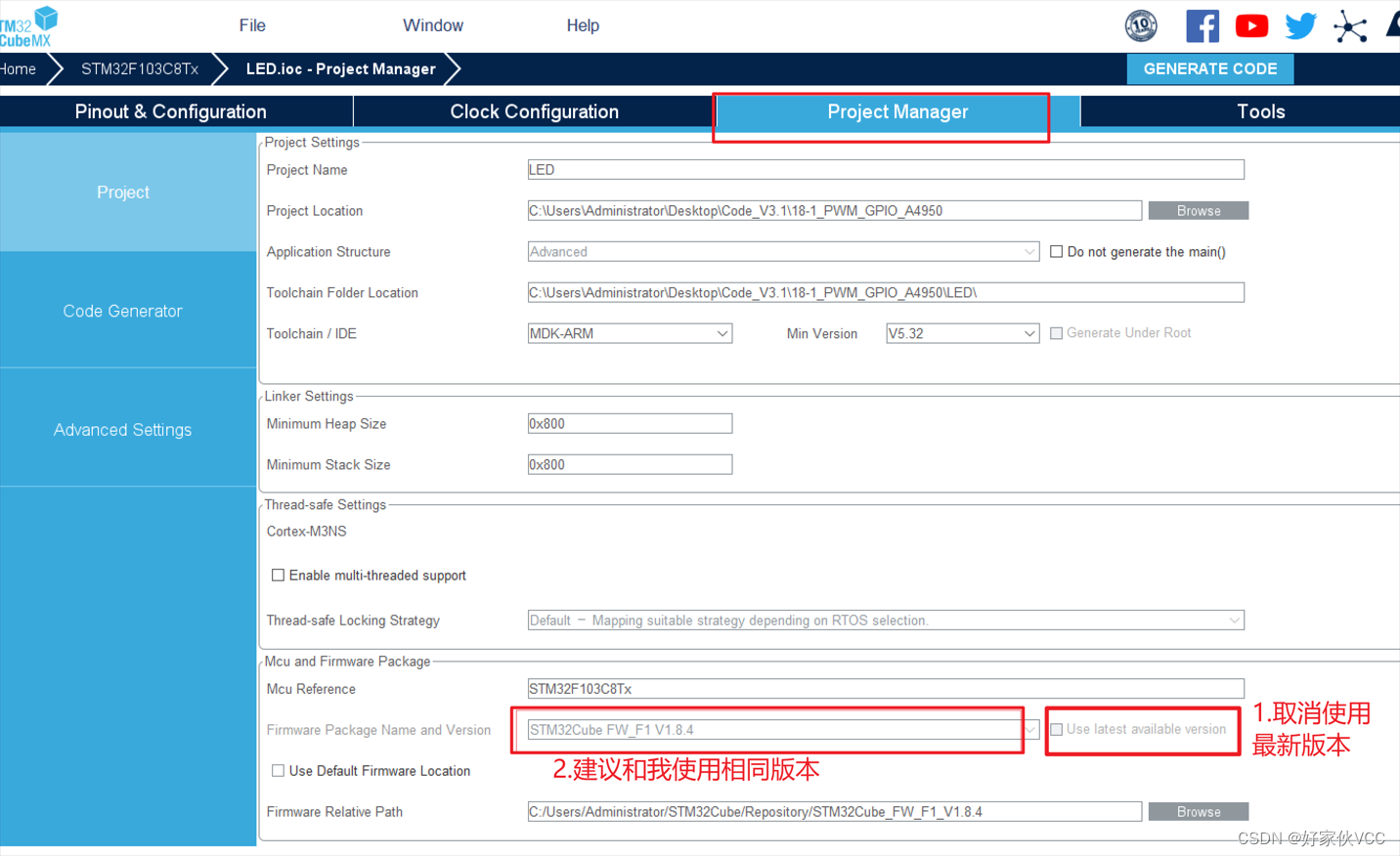Open the Help menu
Screen dimensions: 1400x856
tap(583, 25)
